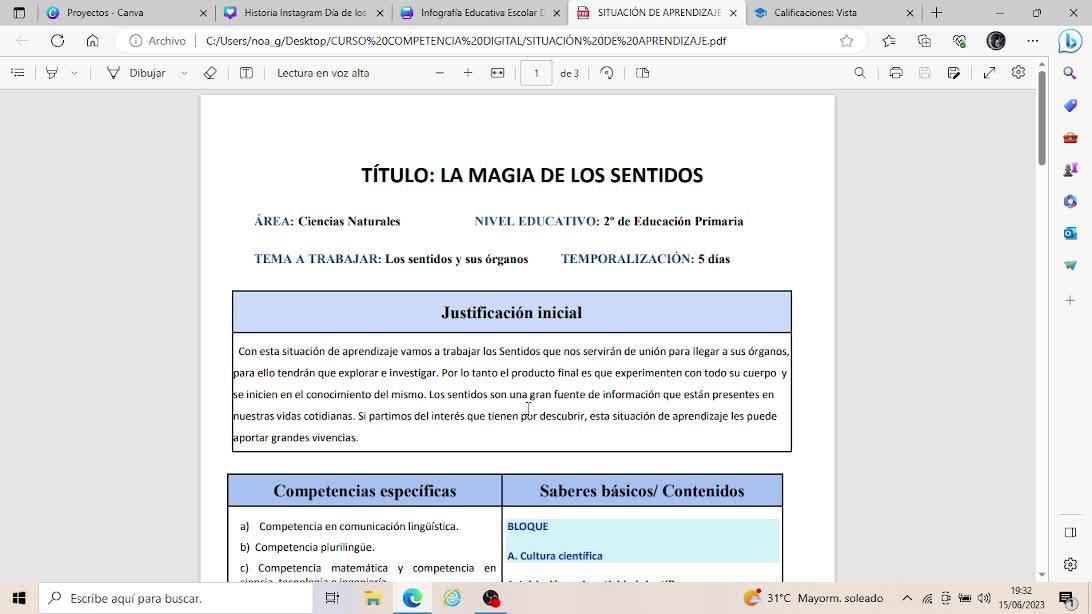
Task: Click the page number input field
Action: click(x=536, y=73)
